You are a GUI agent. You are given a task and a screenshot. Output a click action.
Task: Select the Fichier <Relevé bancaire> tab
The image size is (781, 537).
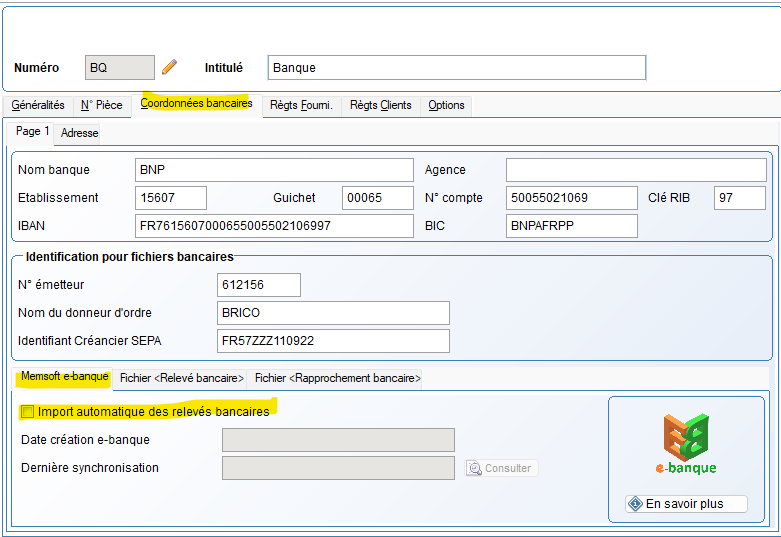[x=181, y=378]
